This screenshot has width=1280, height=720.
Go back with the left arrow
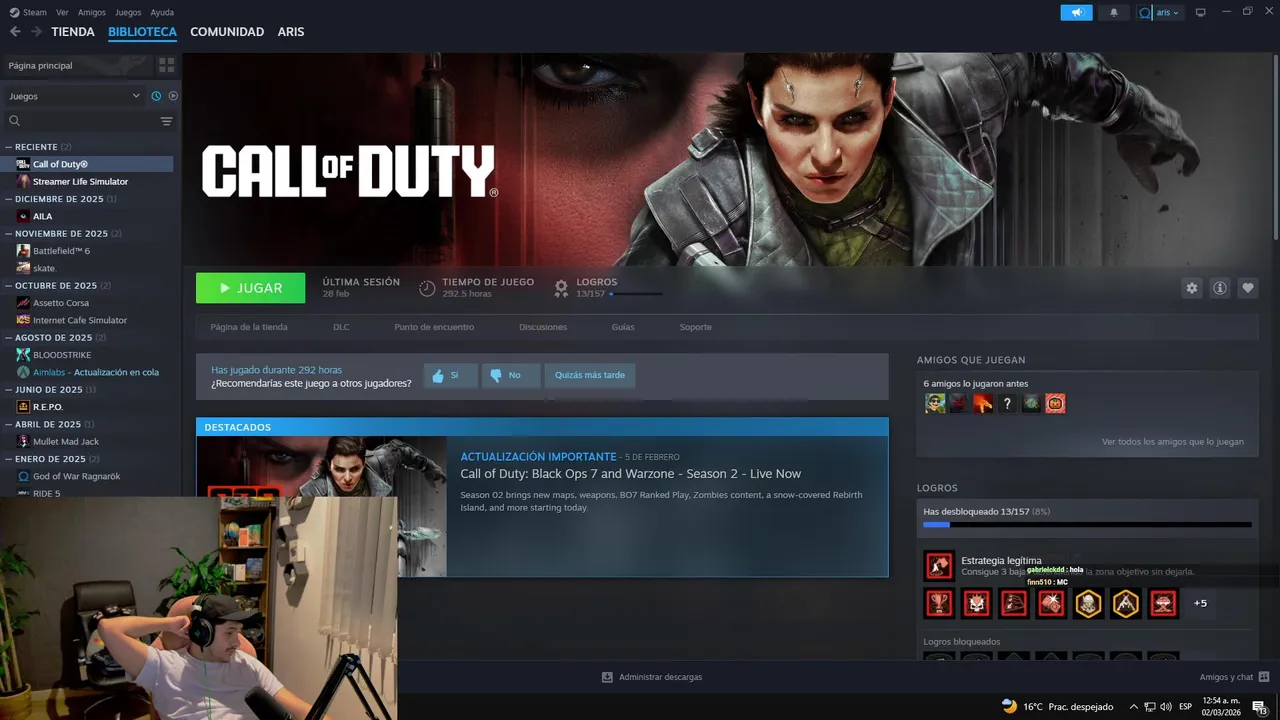coord(15,32)
